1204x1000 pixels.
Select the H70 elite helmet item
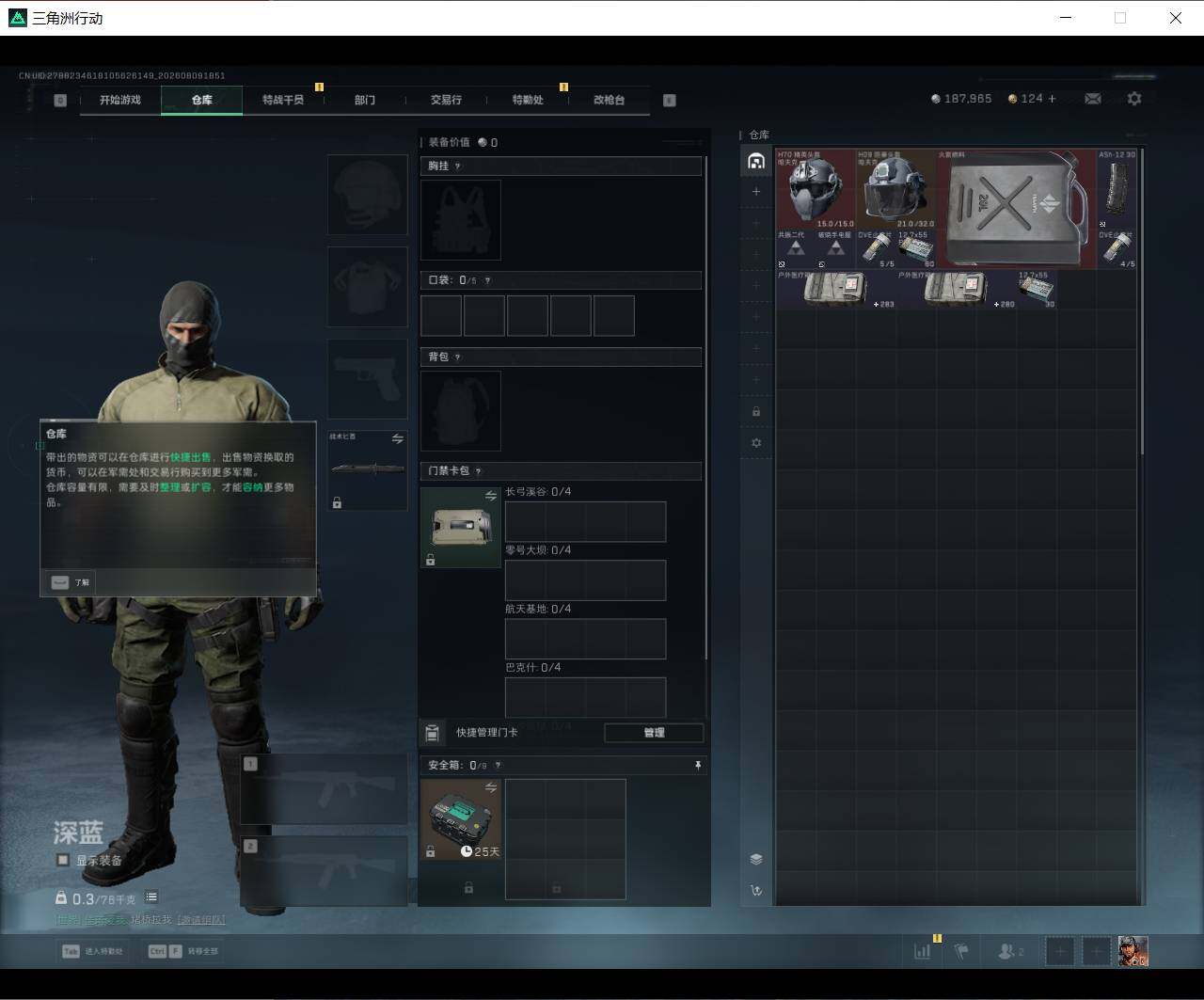tap(816, 188)
